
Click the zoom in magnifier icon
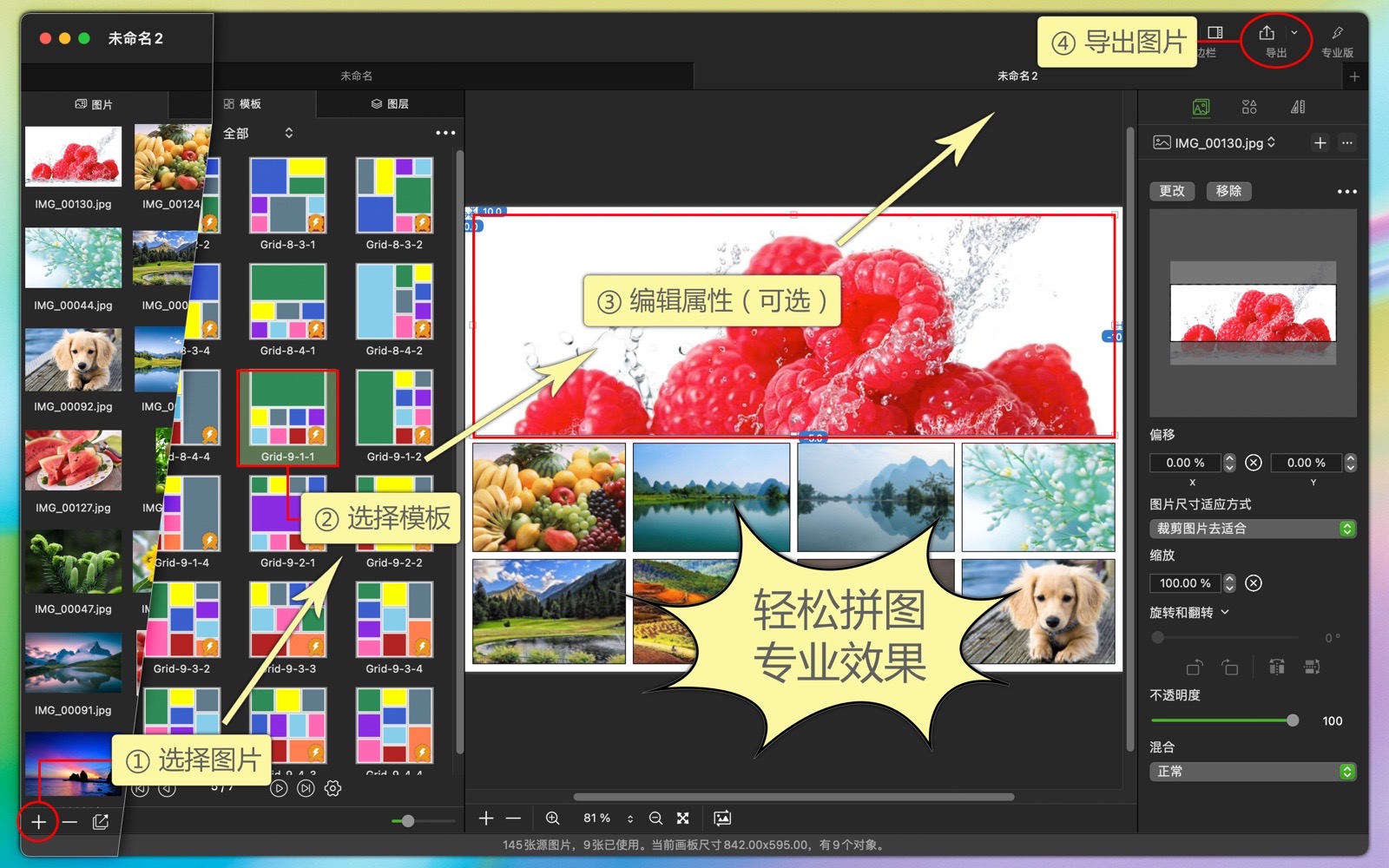552,819
